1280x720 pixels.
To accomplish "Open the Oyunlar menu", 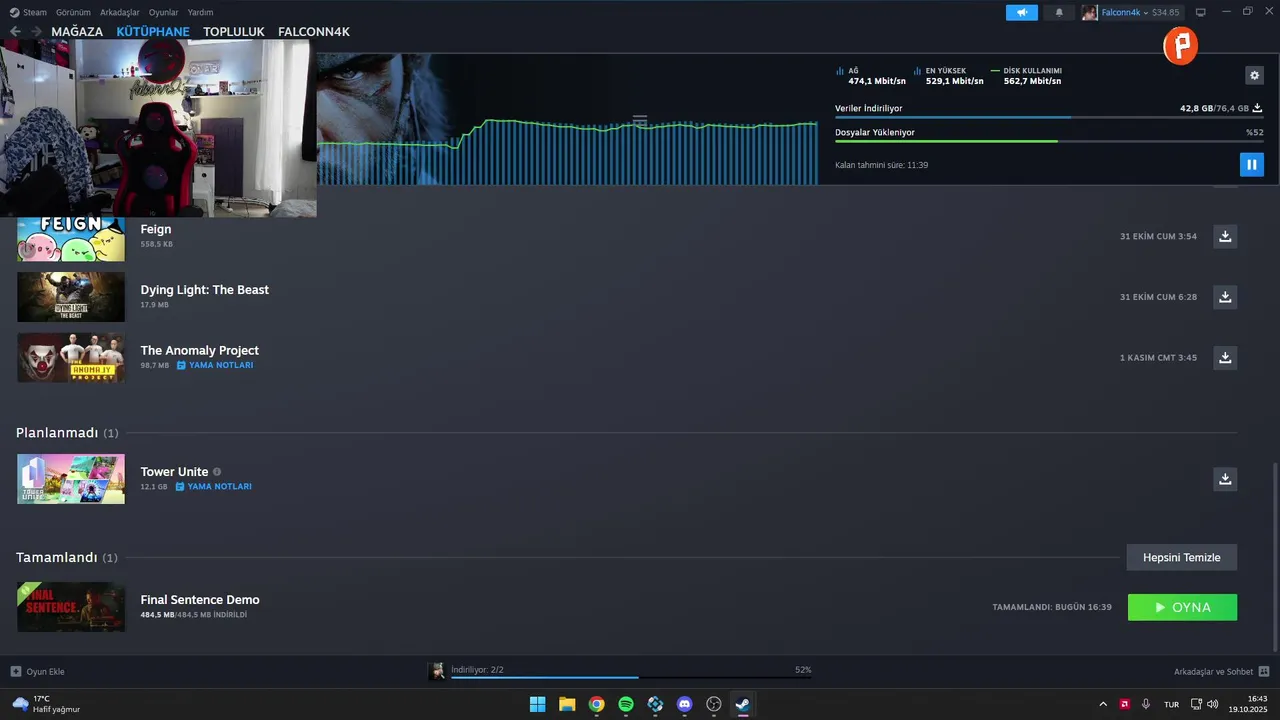I will pos(164,12).
